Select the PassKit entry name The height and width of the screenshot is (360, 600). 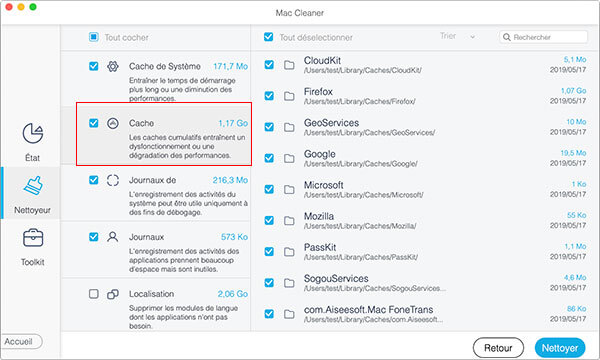click(x=320, y=248)
